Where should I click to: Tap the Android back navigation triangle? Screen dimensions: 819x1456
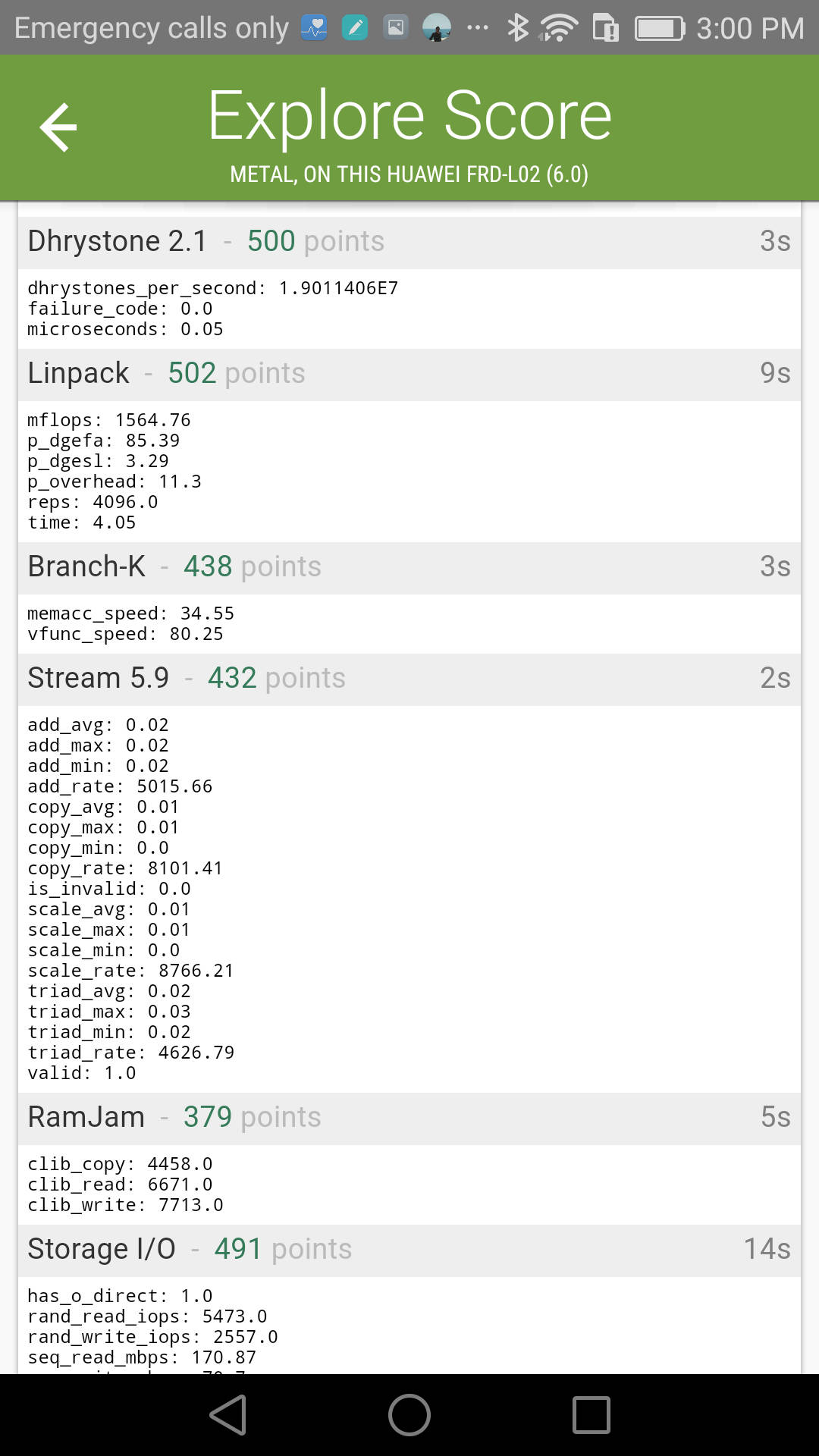(x=227, y=1415)
